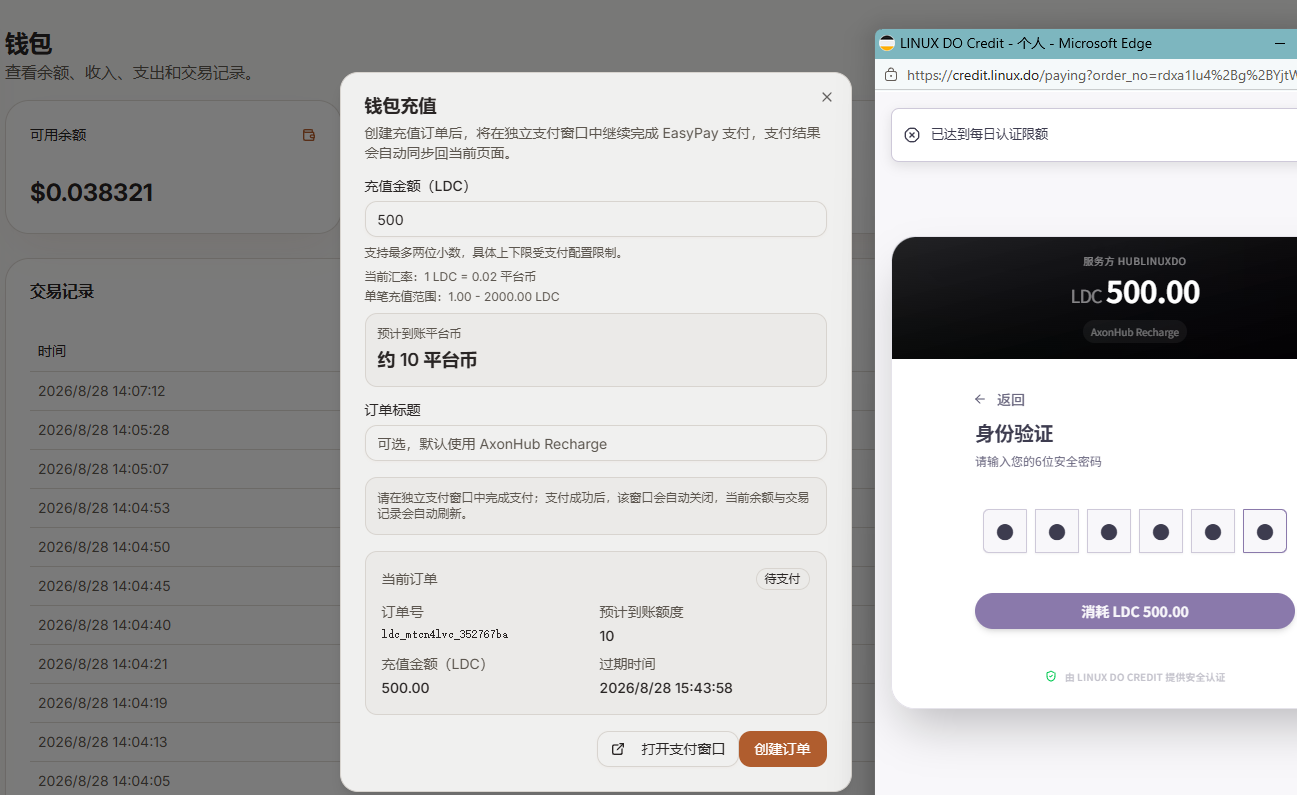Click the record at 2026/8/28 14:04:05
Viewport: 1297px width, 795px height.
[x=104, y=781]
